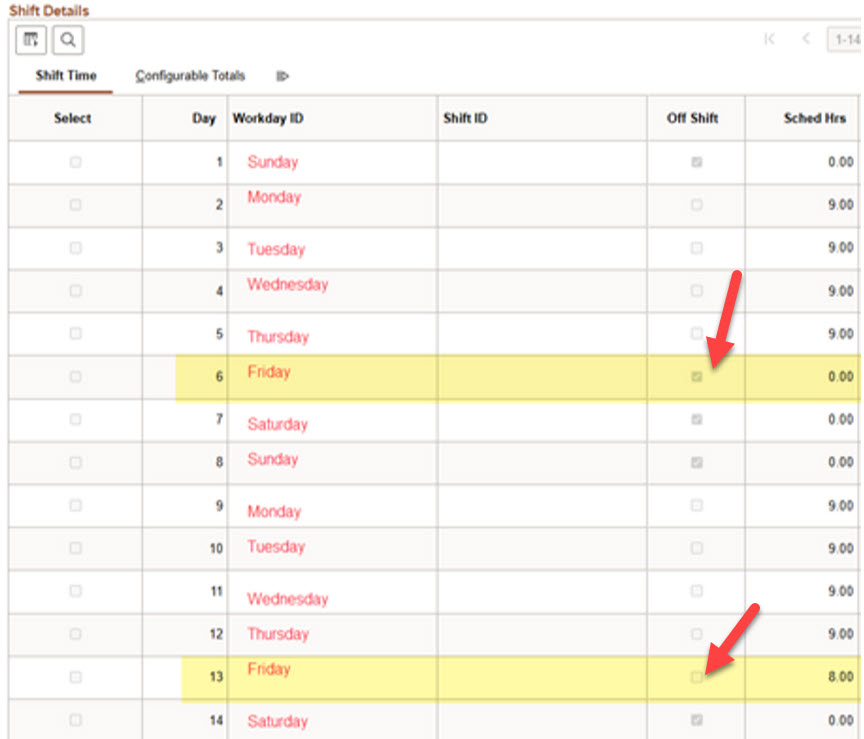Open the 1-14 row range dropdown
The image size is (864, 739).
tap(845, 40)
